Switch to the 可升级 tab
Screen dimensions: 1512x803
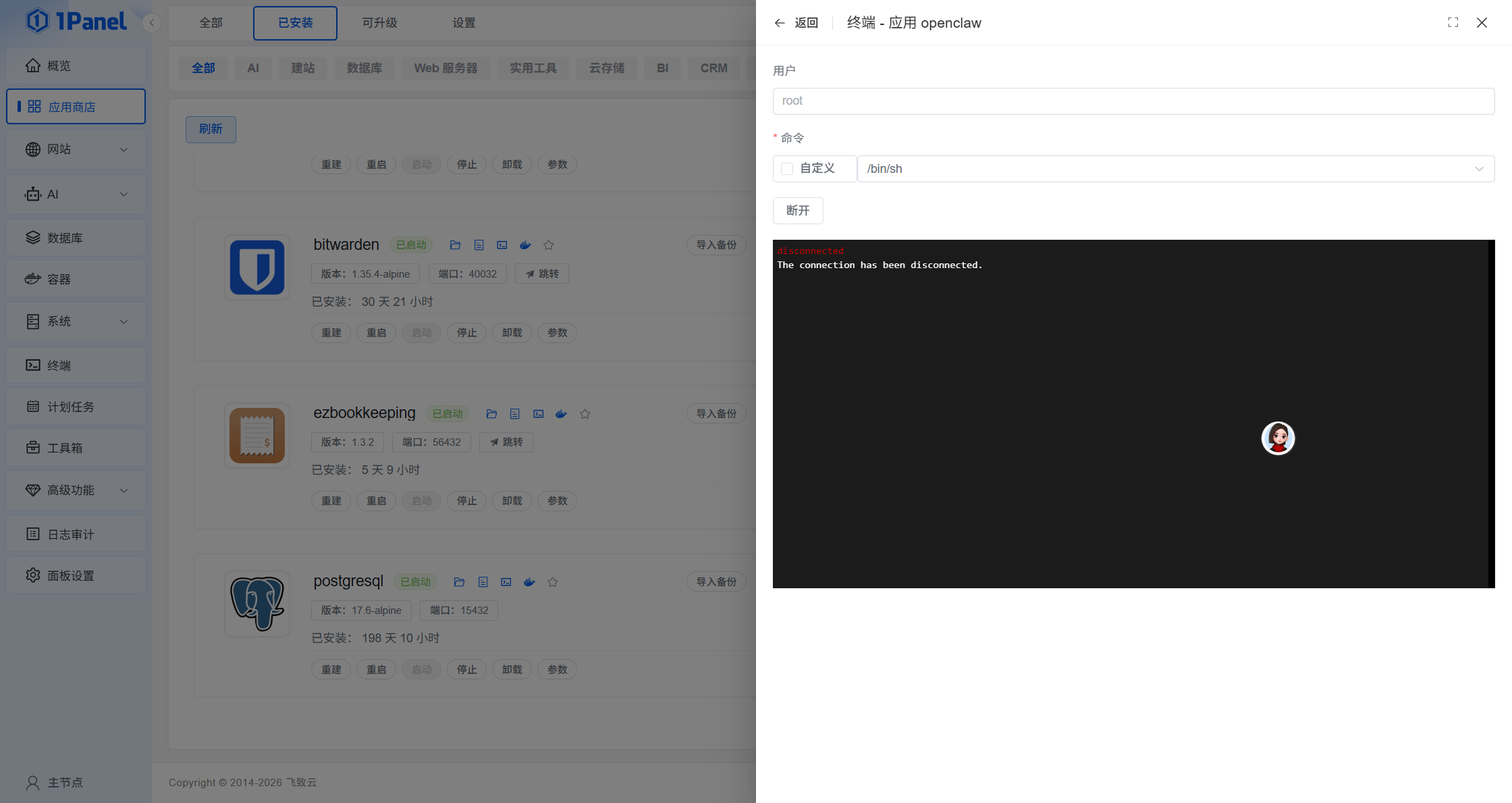379,23
